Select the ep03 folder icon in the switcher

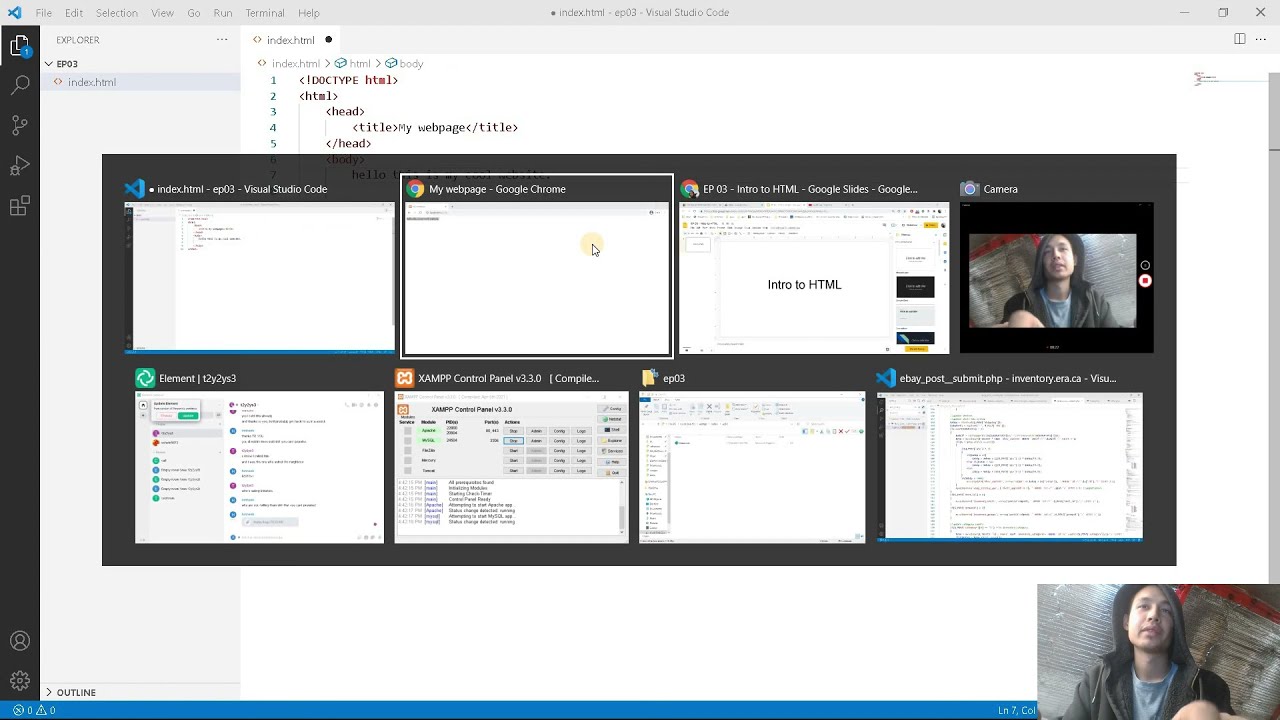tap(649, 378)
